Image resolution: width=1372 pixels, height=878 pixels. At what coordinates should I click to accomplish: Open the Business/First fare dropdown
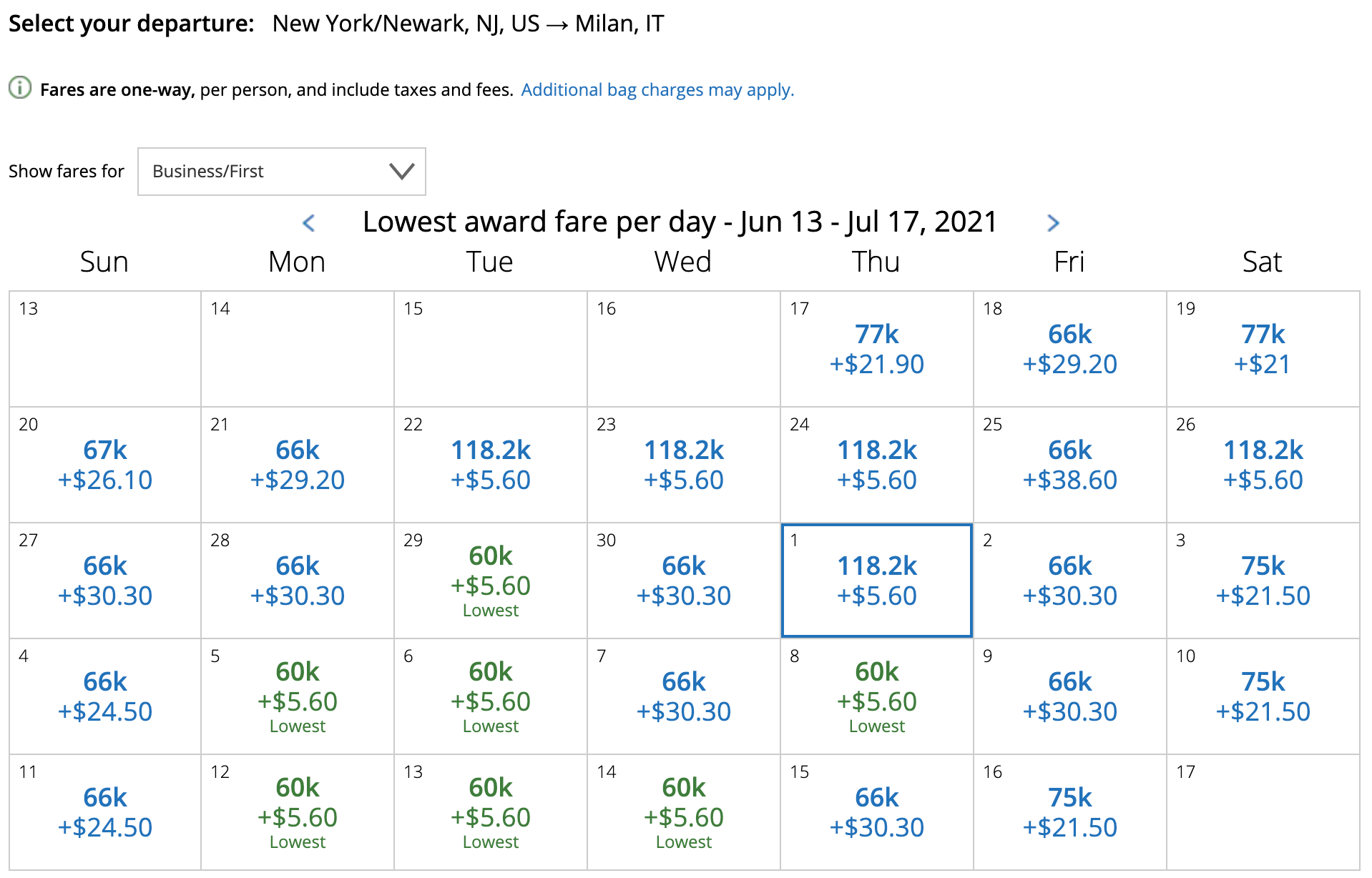click(281, 172)
